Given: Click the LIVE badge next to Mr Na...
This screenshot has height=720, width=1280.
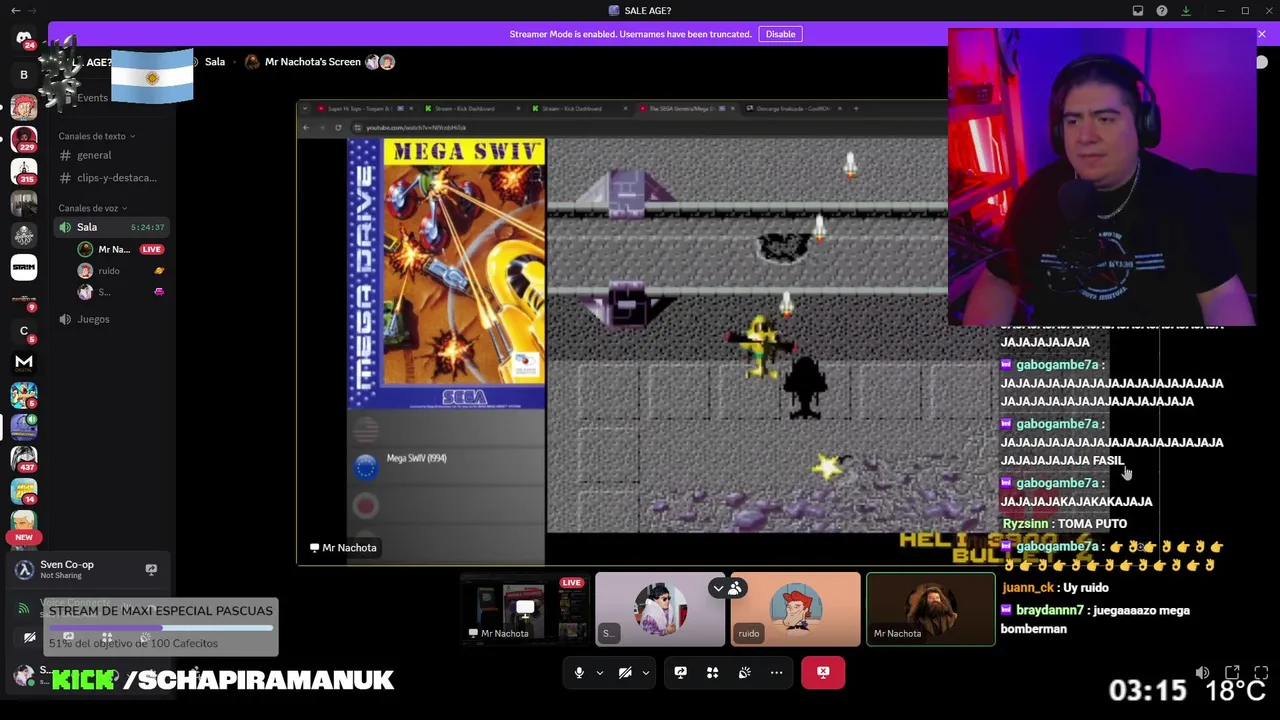Looking at the screenshot, I should pyautogui.click(x=152, y=249).
